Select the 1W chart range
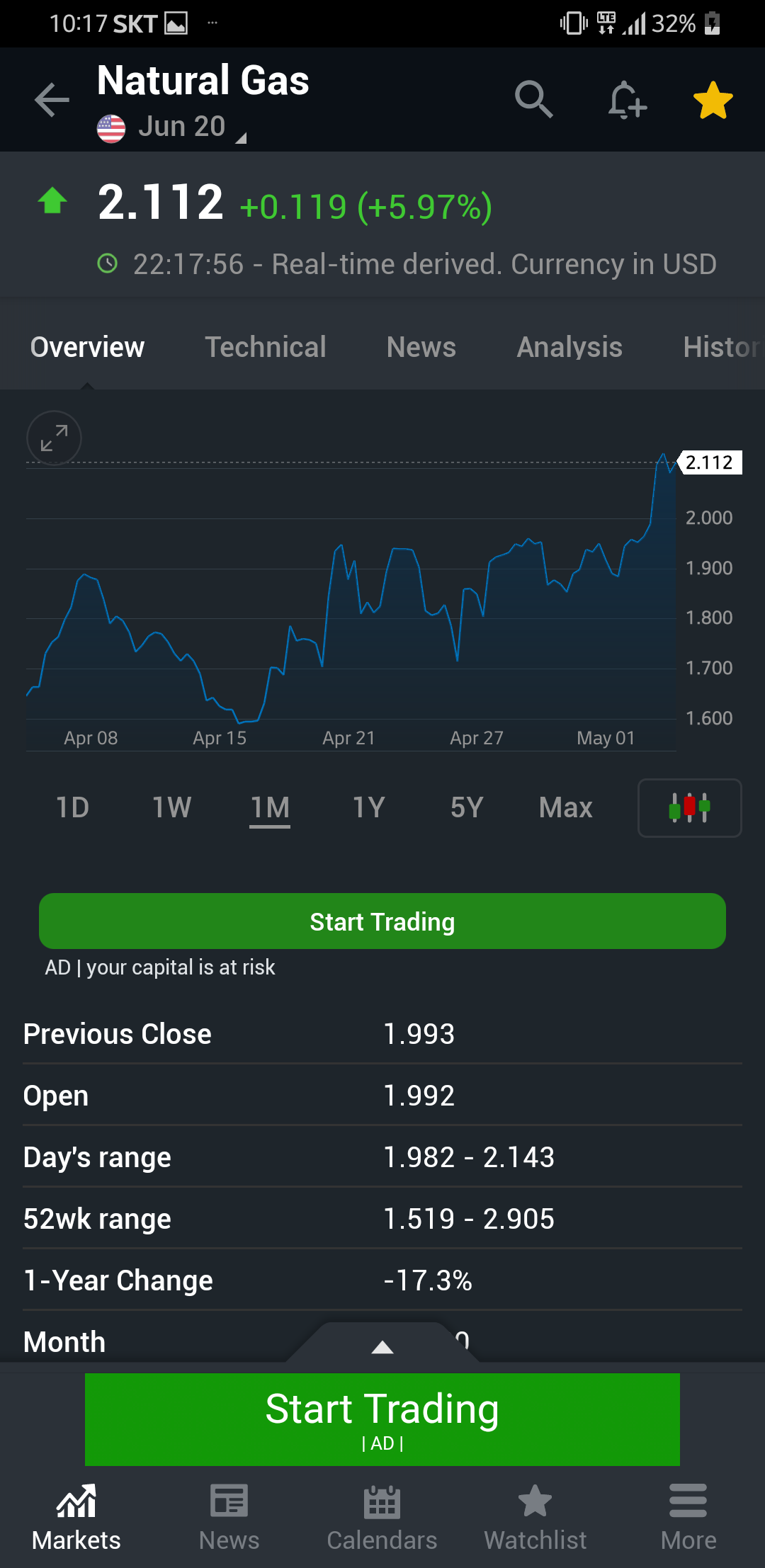This screenshot has height=1568, width=765. click(x=172, y=807)
